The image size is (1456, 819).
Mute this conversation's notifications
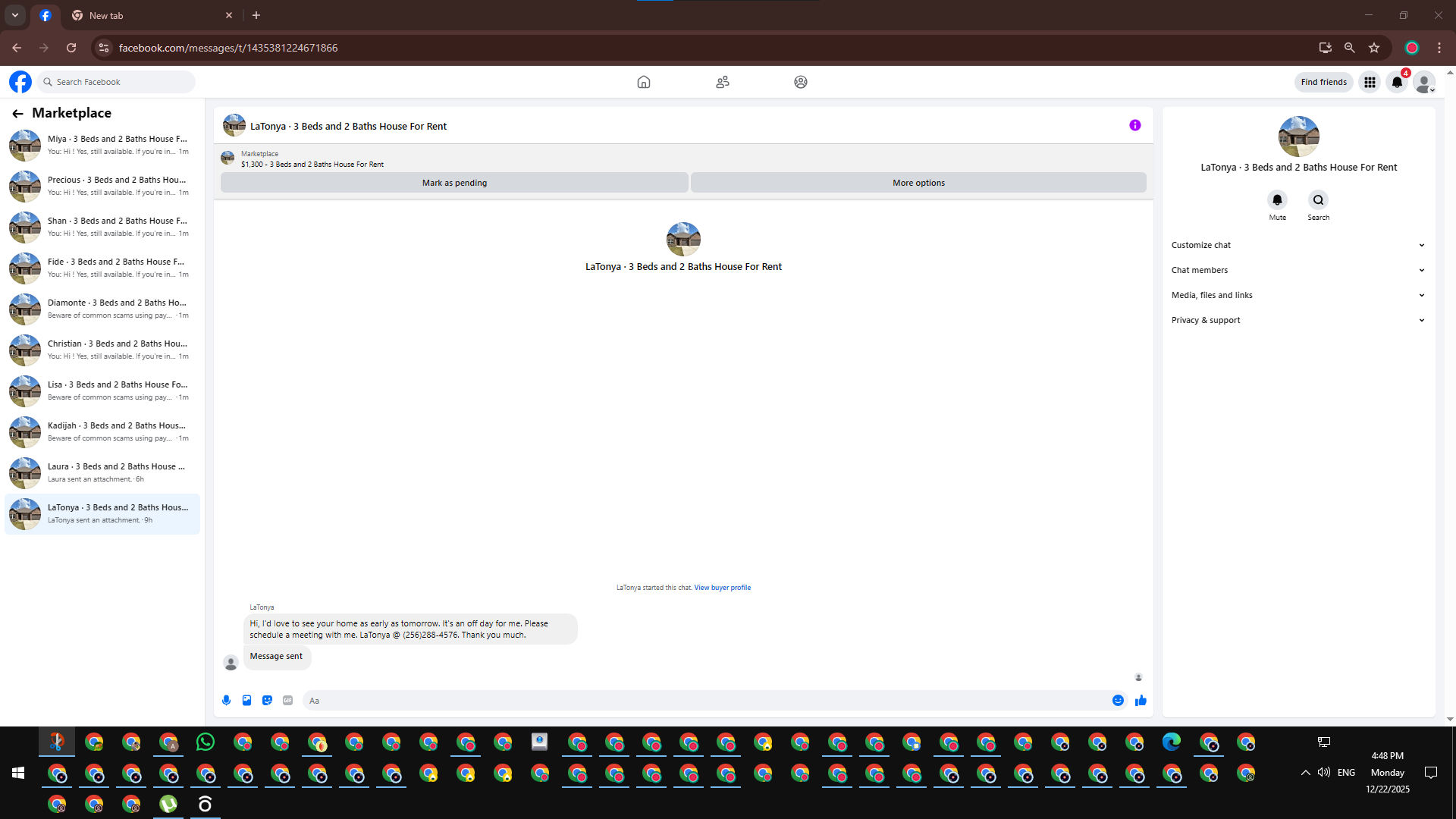click(x=1277, y=200)
